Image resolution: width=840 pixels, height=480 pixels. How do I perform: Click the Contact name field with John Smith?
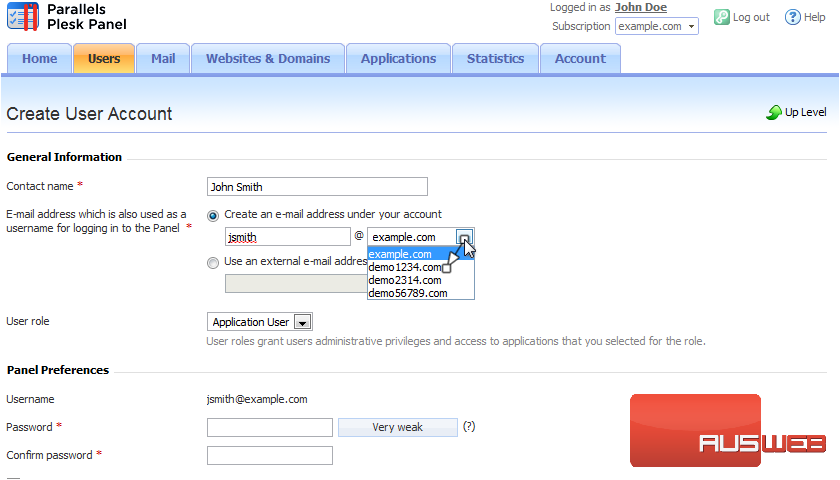[x=317, y=186]
